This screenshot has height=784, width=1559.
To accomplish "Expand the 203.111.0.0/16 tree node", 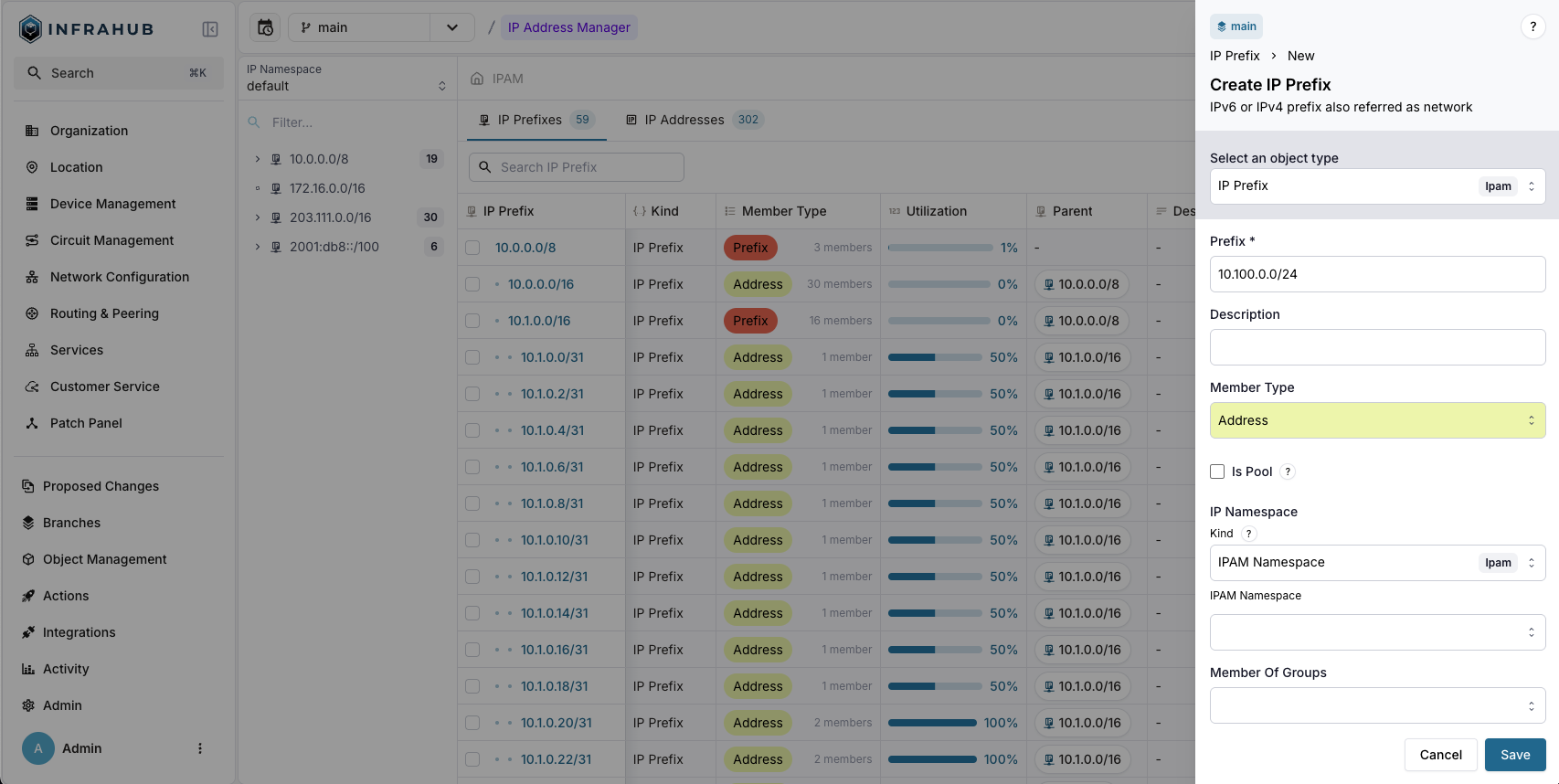I will tap(257, 217).
